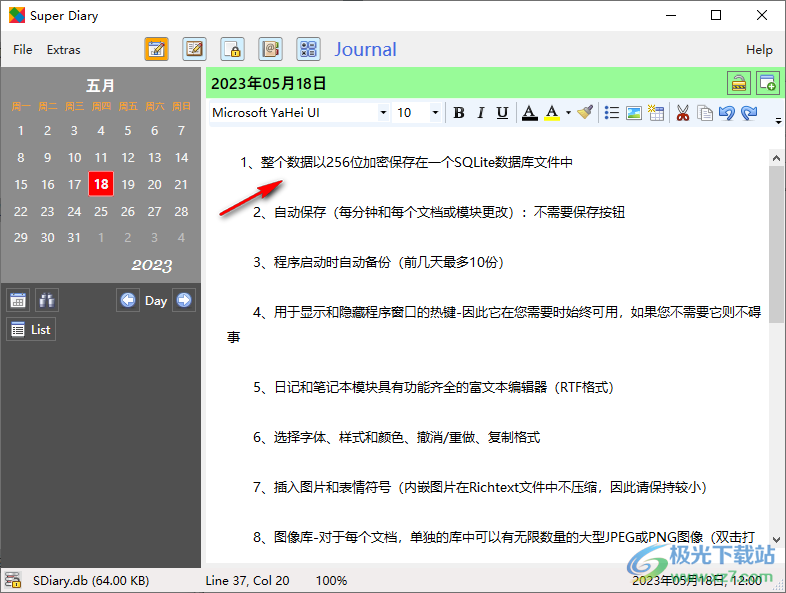The width and height of the screenshot is (786, 593).
Task: Click Line 37, Col 20 status text
Action: (247, 580)
